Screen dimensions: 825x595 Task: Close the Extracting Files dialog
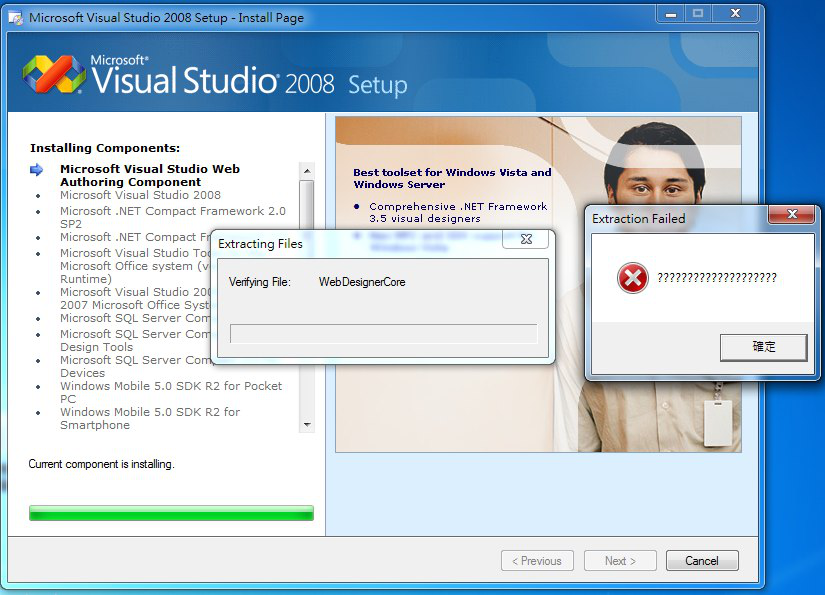click(526, 239)
